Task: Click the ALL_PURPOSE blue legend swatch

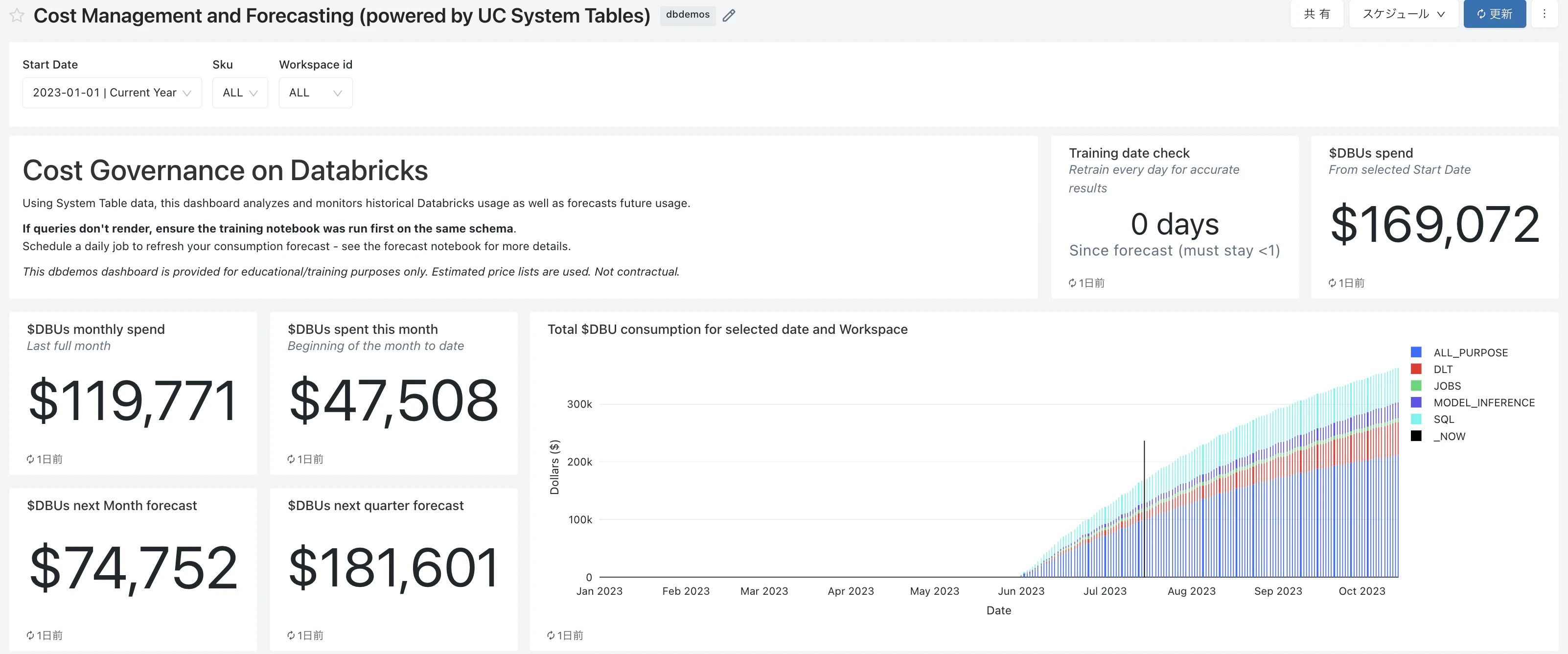Action: point(1416,352)
